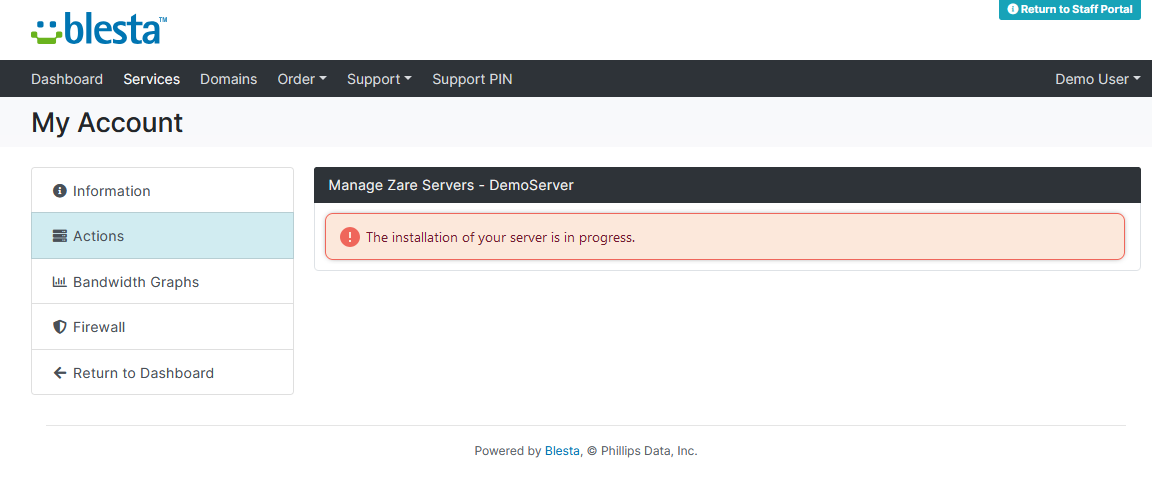The height and width of the screenshot is (501, 1152).
Task: Open the Bandwidth Graphs sidebar item
Action: click(162, 281)
